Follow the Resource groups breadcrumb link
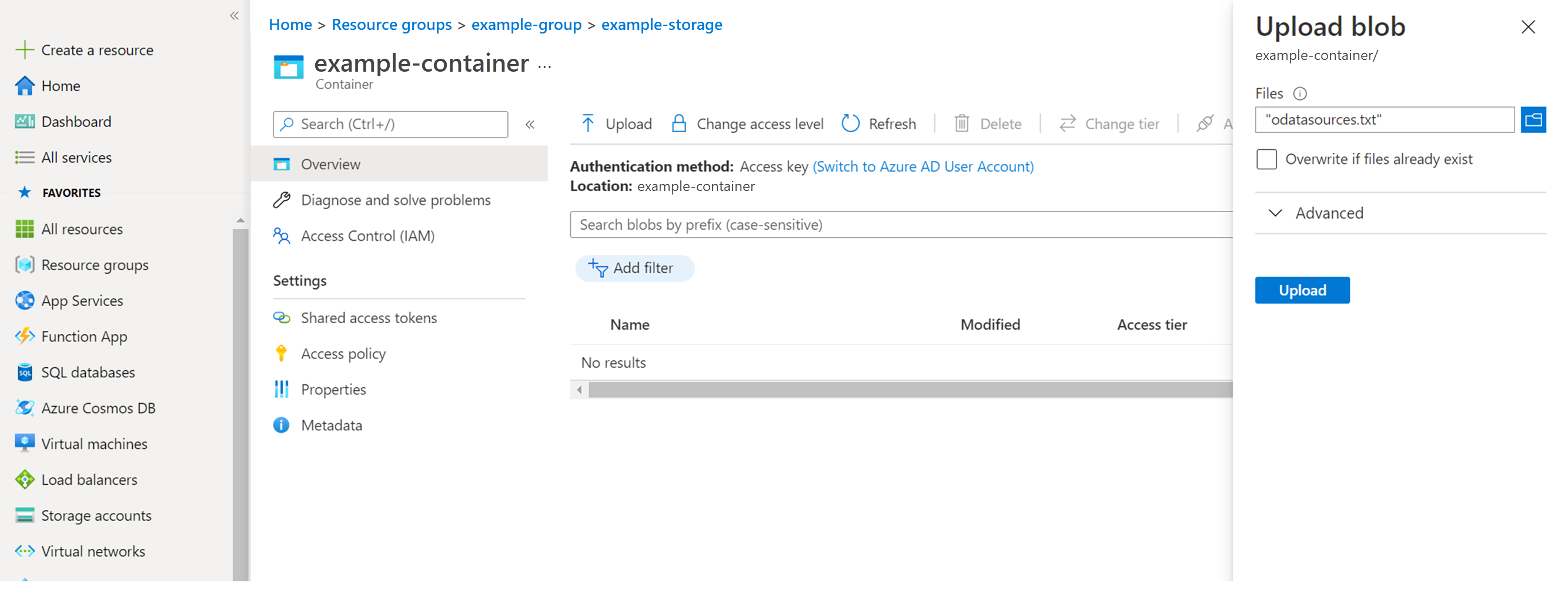 392,24
